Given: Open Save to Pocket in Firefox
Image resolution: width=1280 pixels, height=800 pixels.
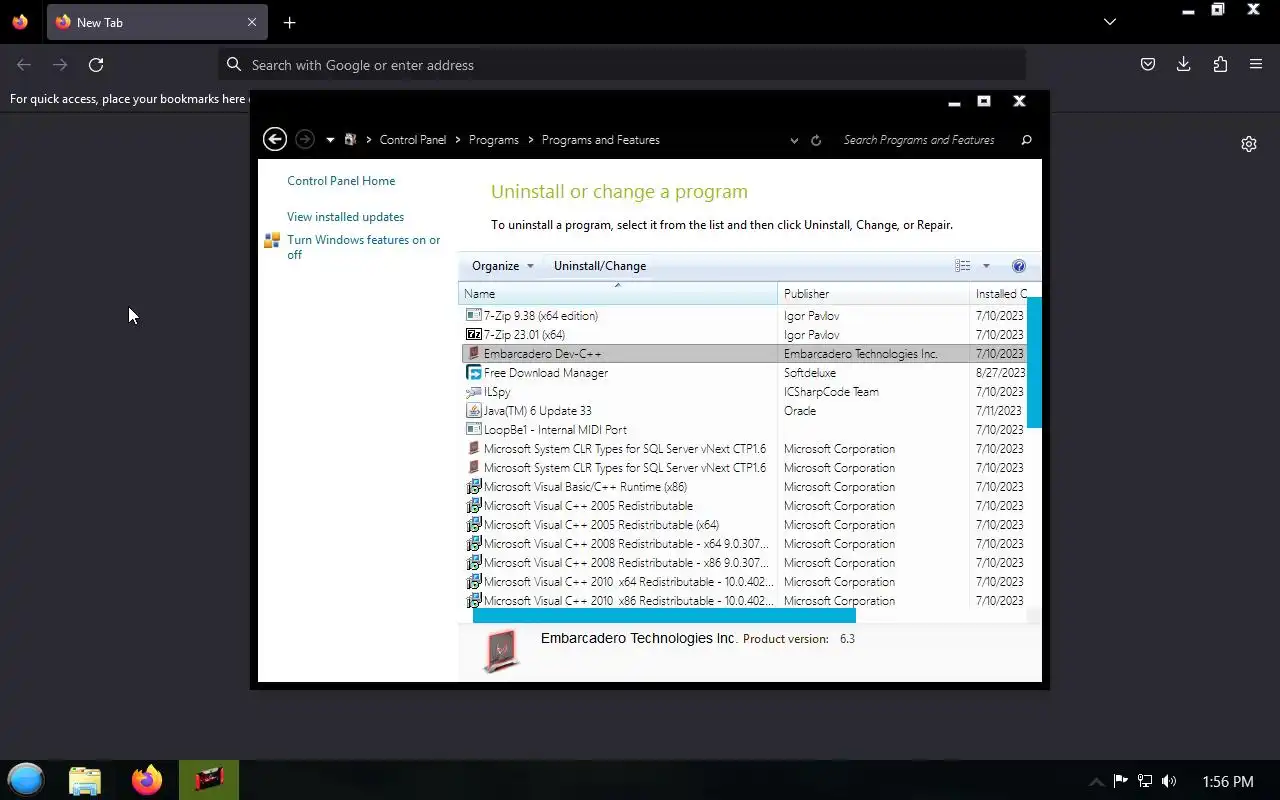Looking at the screenshot, I should click(1148, 65).
